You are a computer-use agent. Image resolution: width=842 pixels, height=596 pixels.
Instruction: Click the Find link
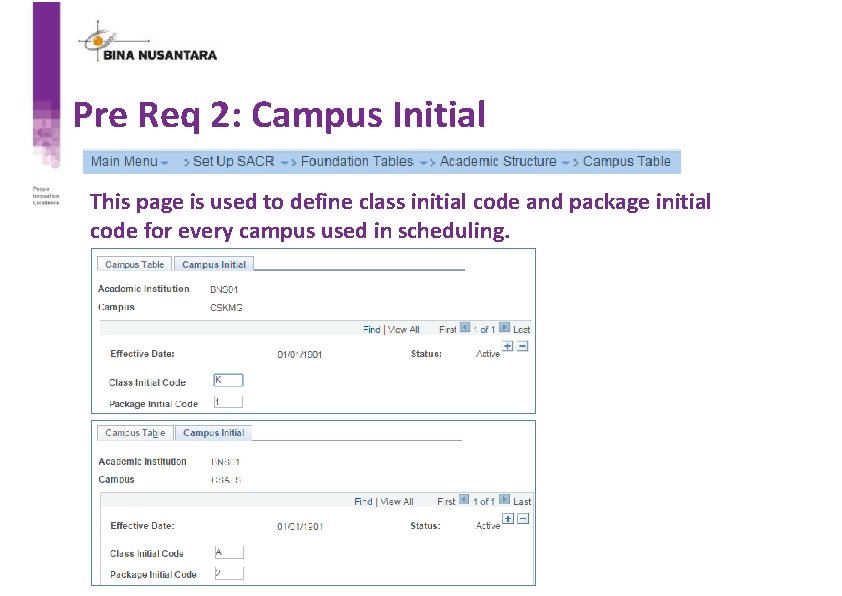(x=371, y=328)
